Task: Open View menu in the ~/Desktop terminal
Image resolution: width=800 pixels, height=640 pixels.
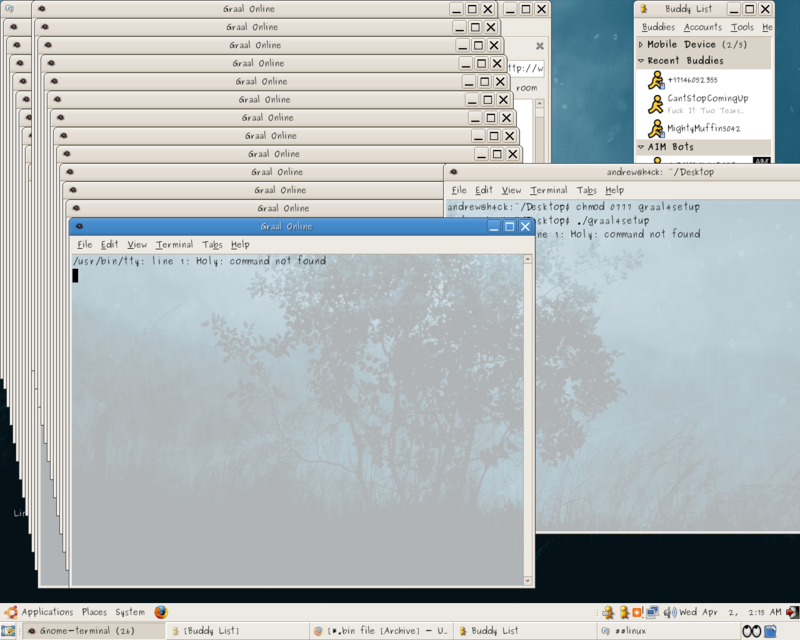Action: [x=511, y=190]
